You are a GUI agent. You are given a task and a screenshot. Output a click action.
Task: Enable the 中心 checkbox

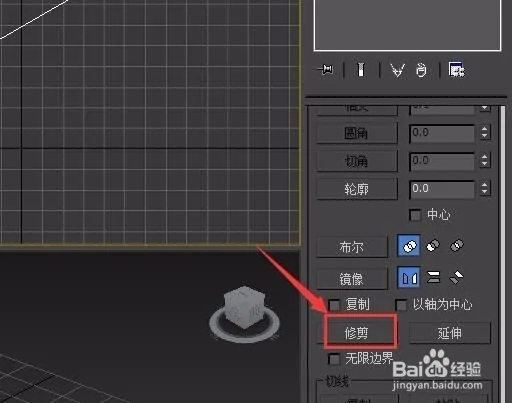415,215
